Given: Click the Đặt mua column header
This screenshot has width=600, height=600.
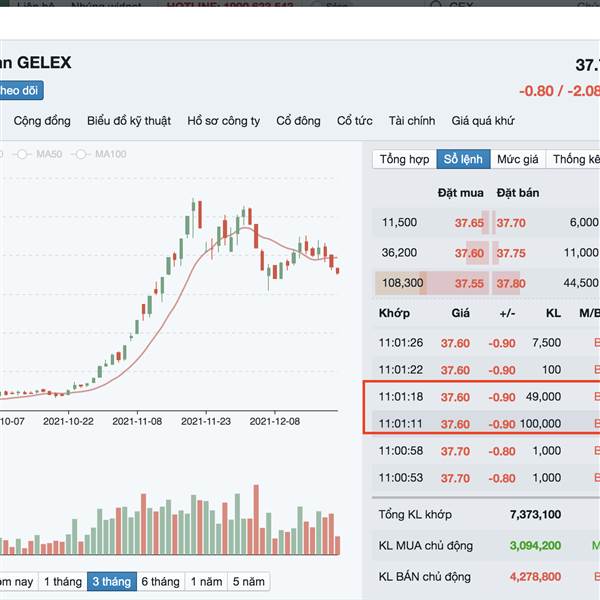Looking at the screenshot, I should (460, 193).
